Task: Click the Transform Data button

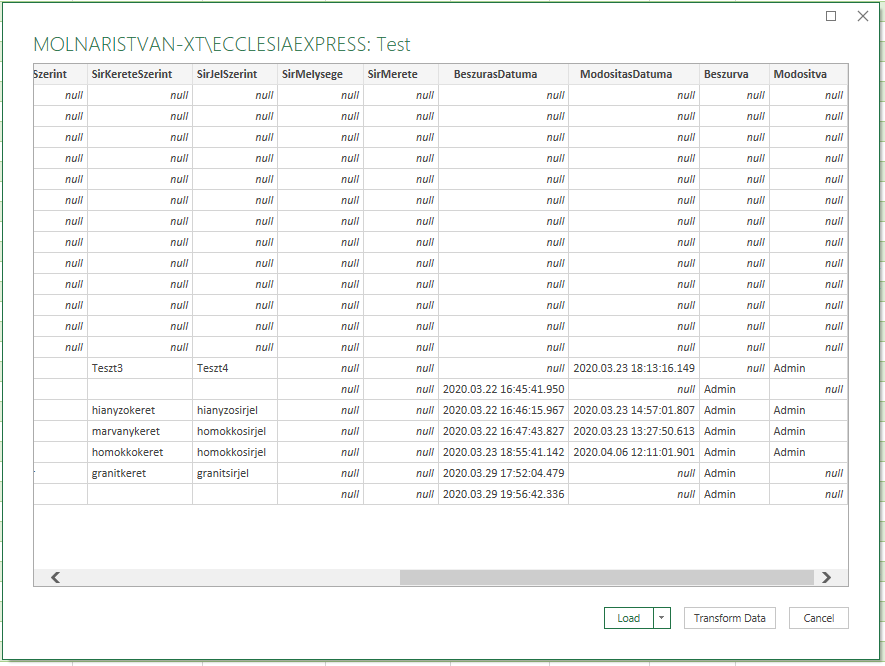Action: [x=729, y=618]
